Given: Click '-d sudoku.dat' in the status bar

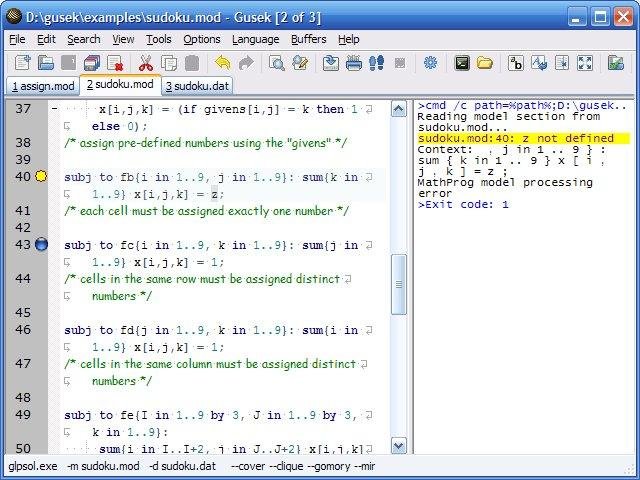Looking at the screenshot, I should pyautogui.click(x=182, y=466).
